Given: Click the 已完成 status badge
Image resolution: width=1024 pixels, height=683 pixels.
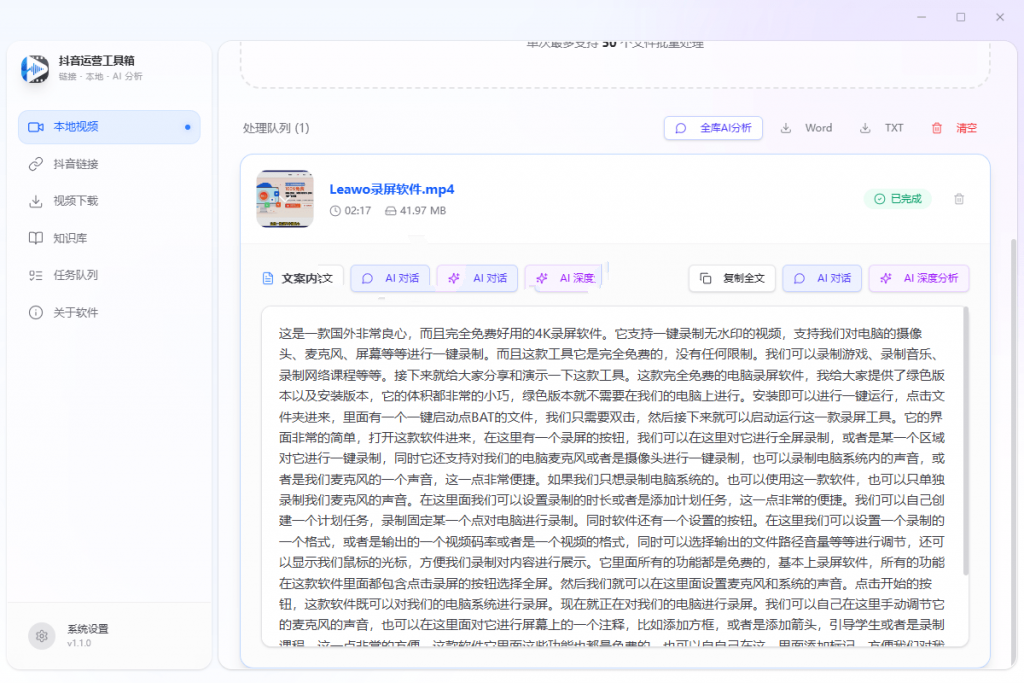Looking at the screenshot, I should tap(898, 199).
